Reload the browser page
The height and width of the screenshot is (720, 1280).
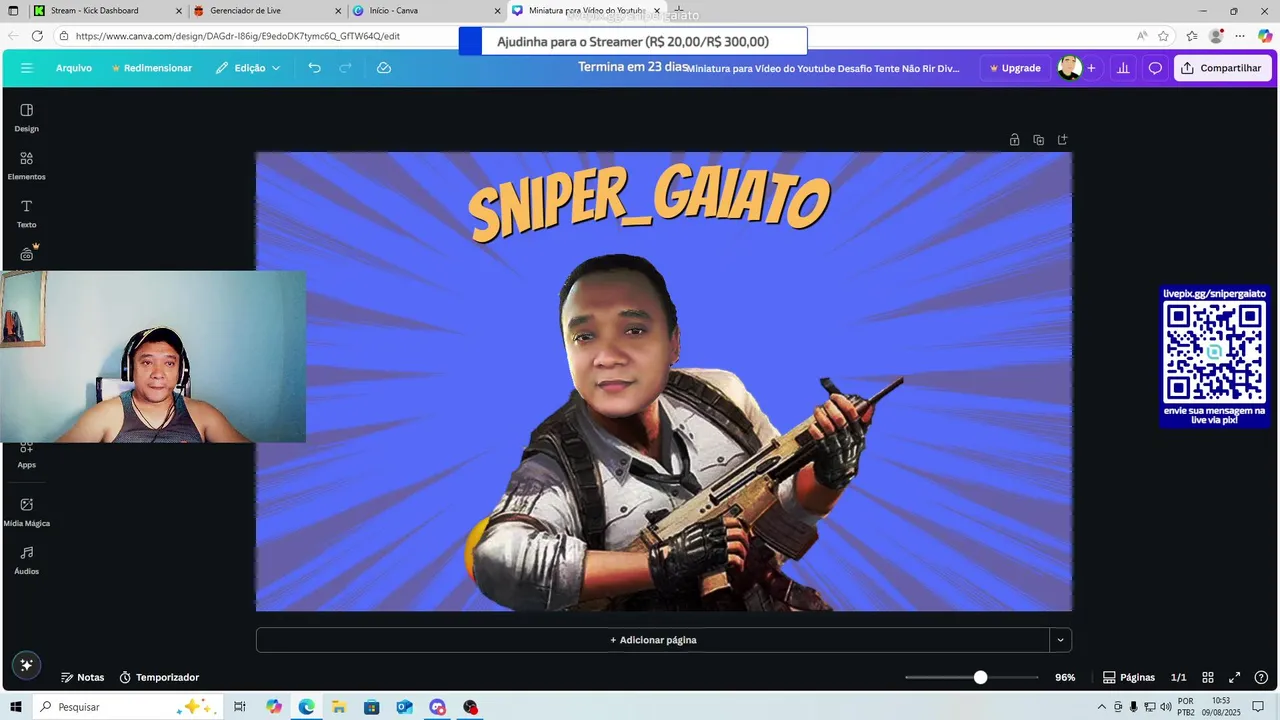[37, 36]
